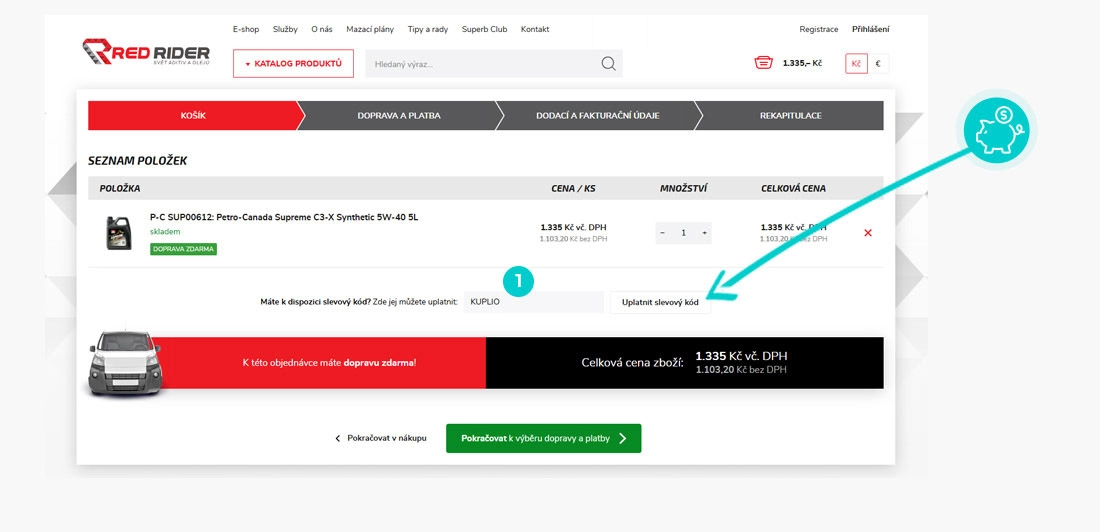This screenshot has width=1100, height=532.
Task: Switch currency to Kč
Action: point(856,64)
